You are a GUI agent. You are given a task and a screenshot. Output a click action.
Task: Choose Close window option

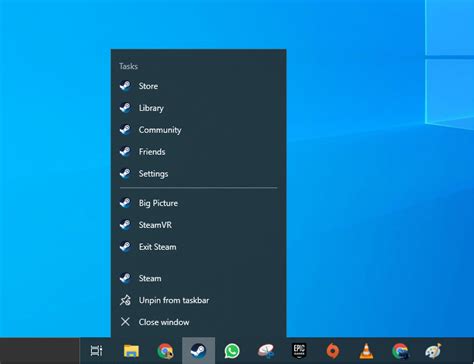pos(198,322)
